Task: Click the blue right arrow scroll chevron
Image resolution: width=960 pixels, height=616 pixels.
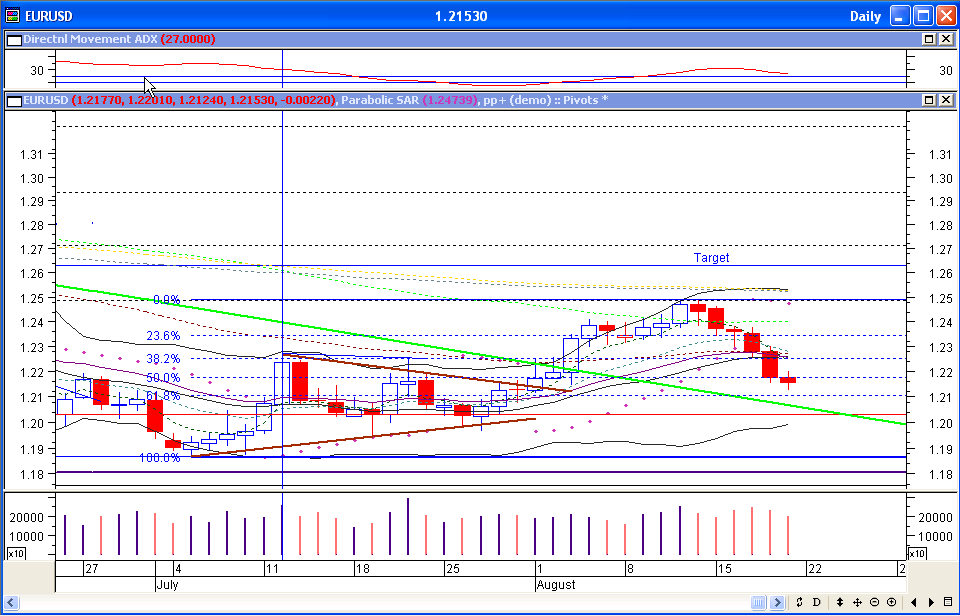Action: pyautogui.click(x=778, y=603)
